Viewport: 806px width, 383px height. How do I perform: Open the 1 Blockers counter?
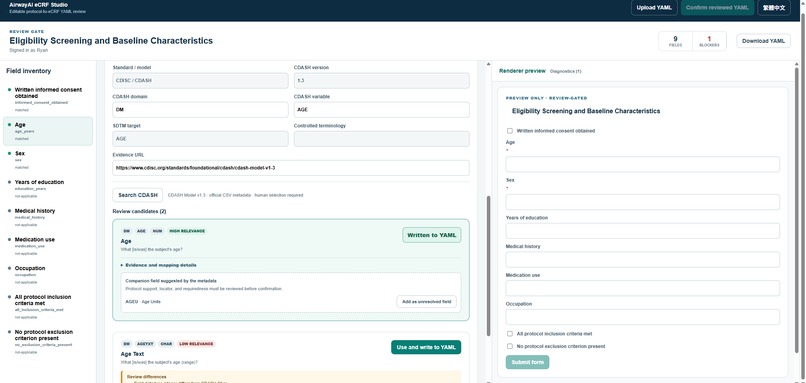[709, 41]
